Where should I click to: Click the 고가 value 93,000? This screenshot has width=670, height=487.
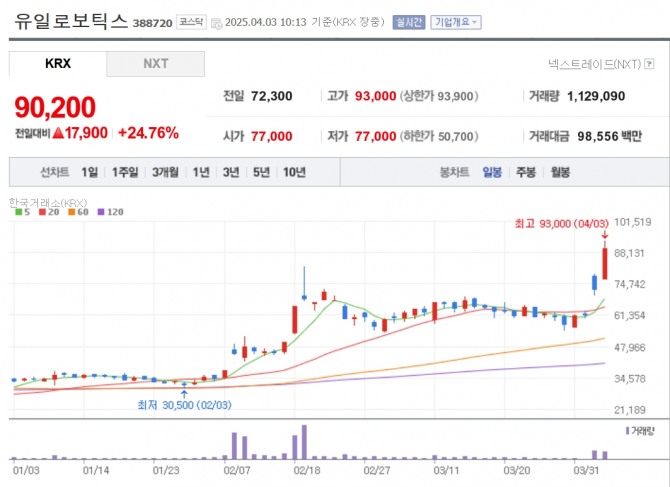click(375, 96)
